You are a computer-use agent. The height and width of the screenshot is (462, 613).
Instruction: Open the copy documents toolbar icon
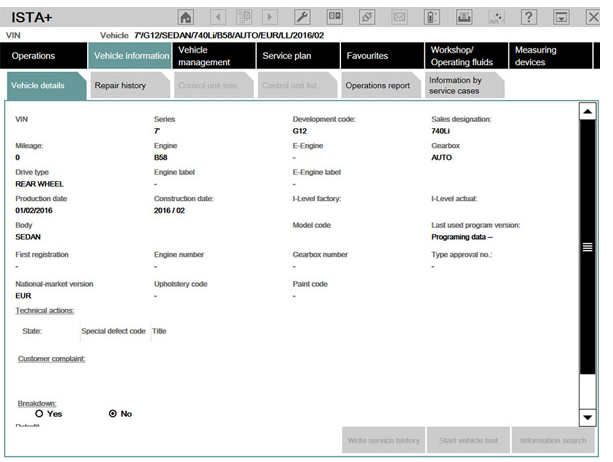pos(244,17)
